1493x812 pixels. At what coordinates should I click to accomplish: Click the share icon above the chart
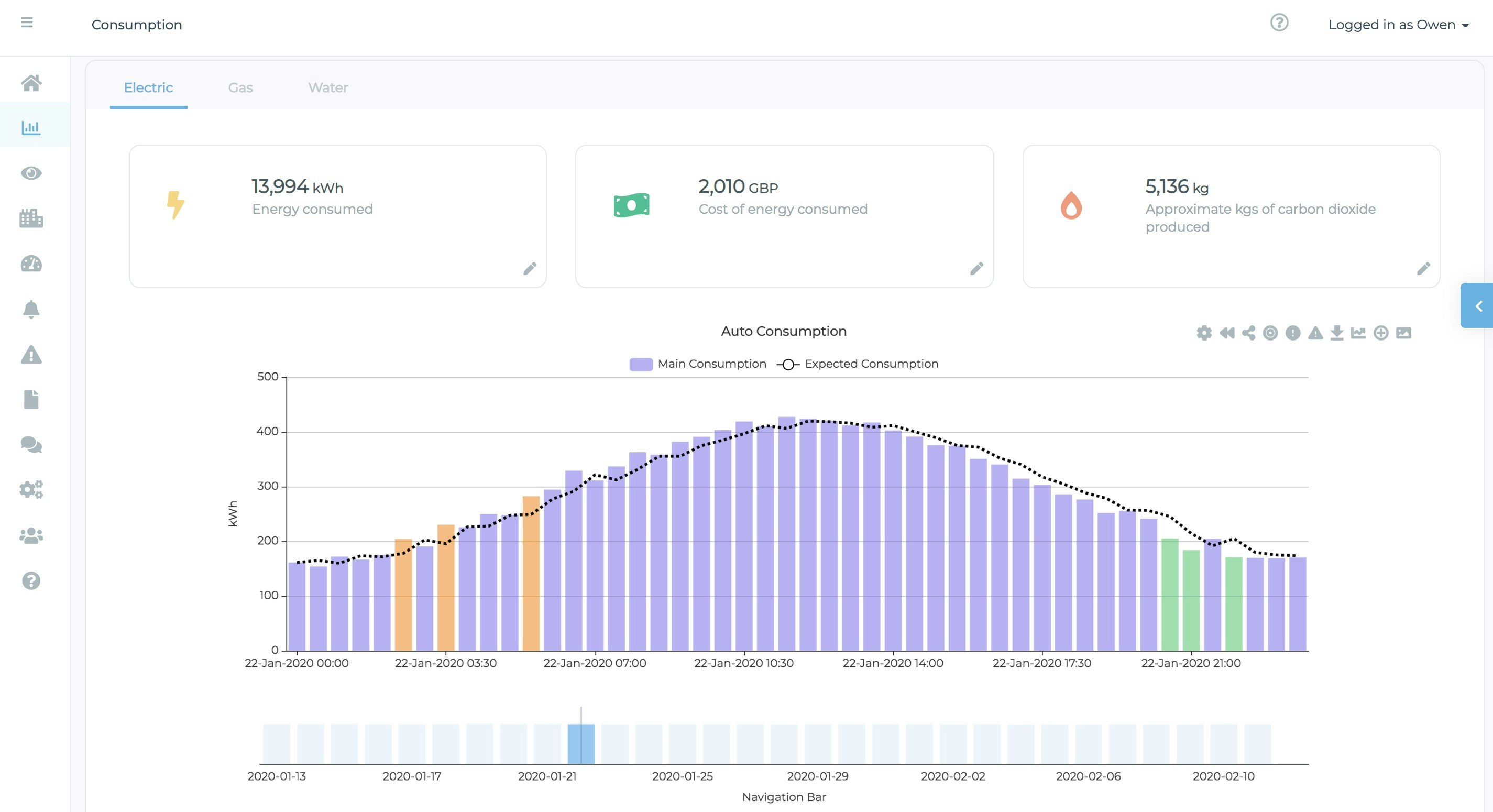click(1248, 333)
